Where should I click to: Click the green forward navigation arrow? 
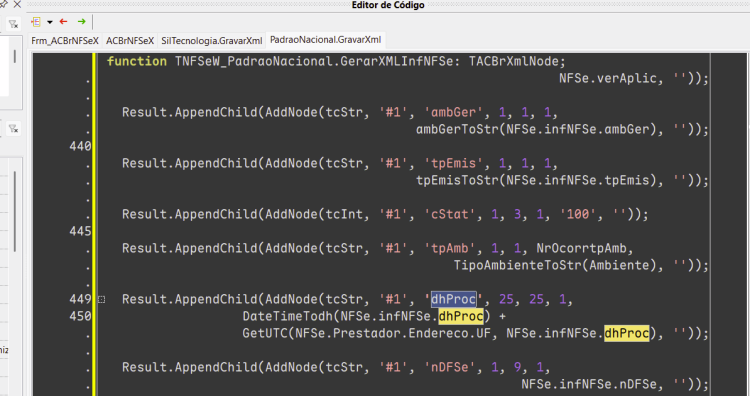pyautogui.click(x=81, y=22)
